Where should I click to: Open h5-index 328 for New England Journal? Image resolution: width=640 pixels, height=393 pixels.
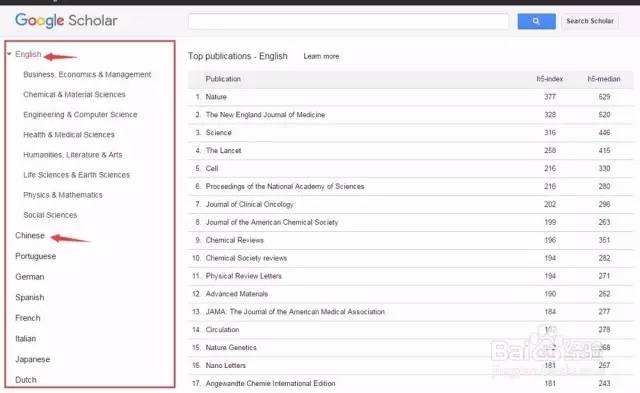[550, 115]
